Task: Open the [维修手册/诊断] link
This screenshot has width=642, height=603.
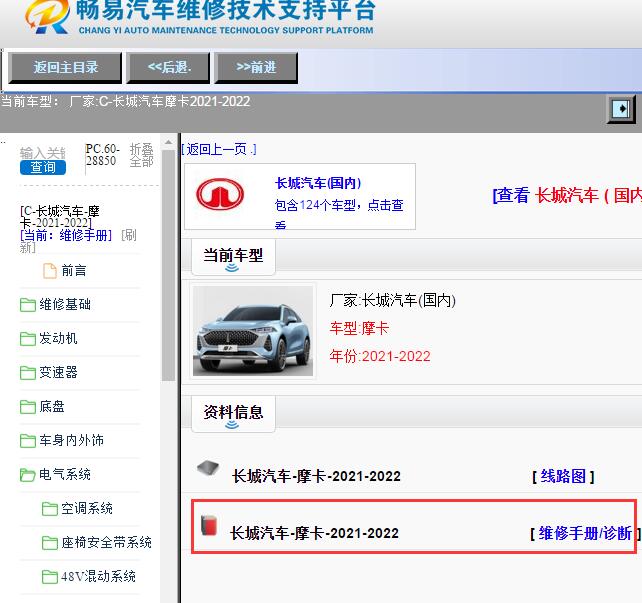Action: tap(585, 533)
